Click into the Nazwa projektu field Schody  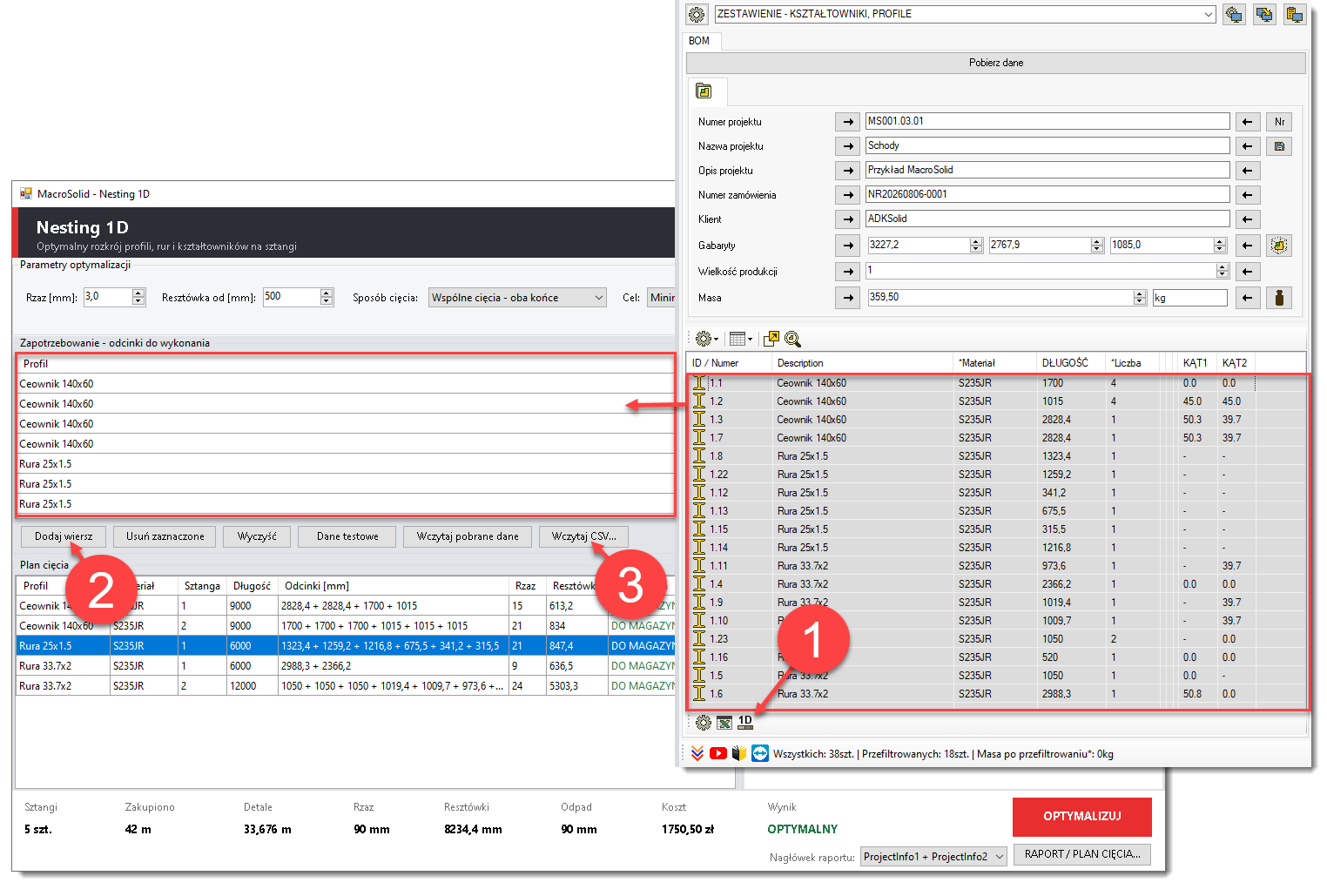[x=1047, y=145]
